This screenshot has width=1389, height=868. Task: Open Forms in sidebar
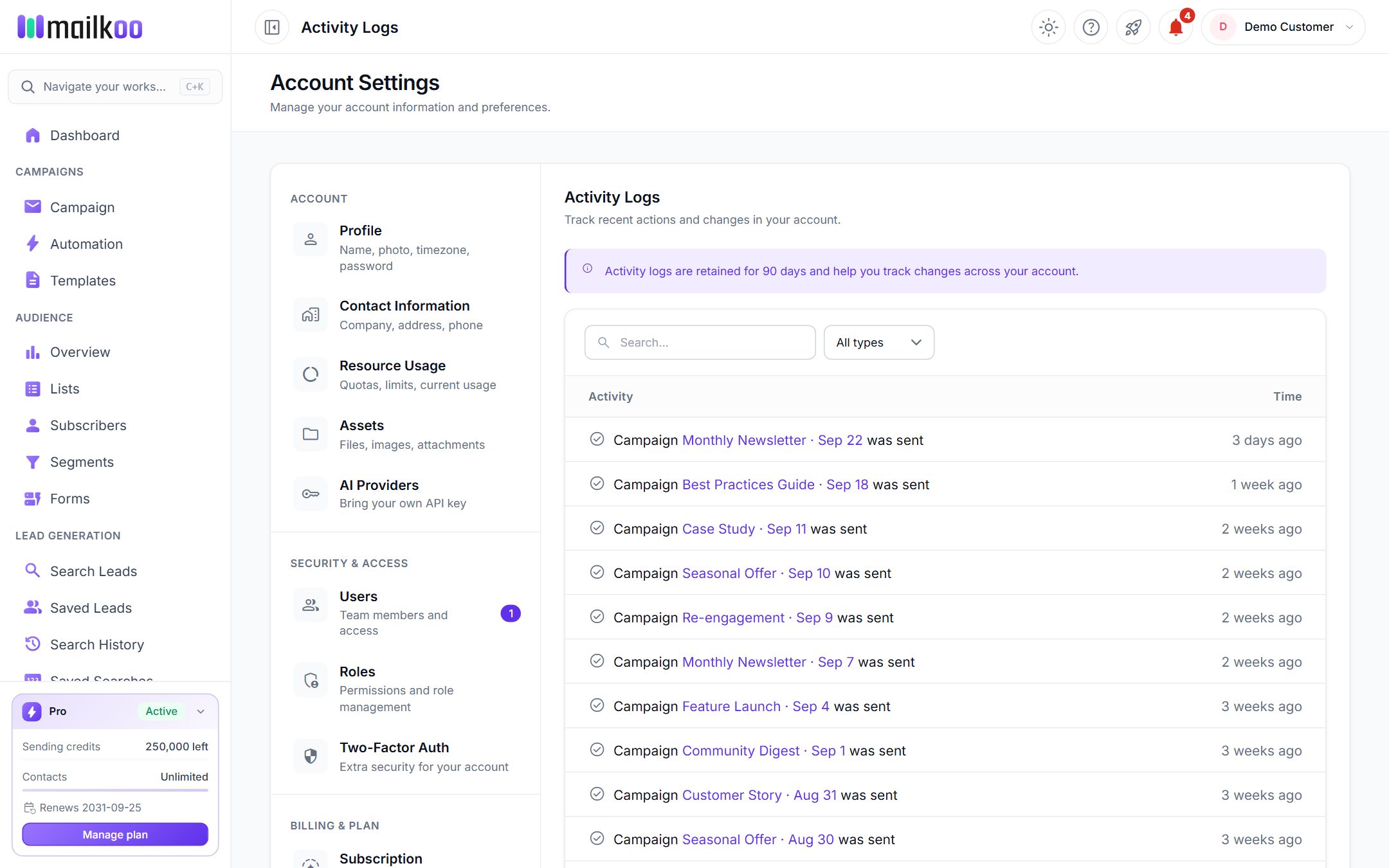coord(115,498)
